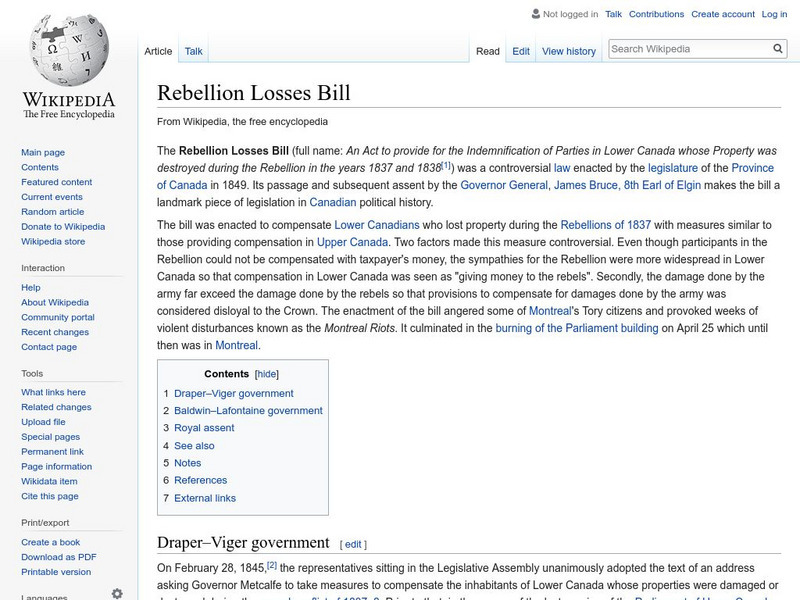The height and width of the screenshot is (600, 800).
Task: Click the search magnifying glass icon
Action: pos(778,47)
